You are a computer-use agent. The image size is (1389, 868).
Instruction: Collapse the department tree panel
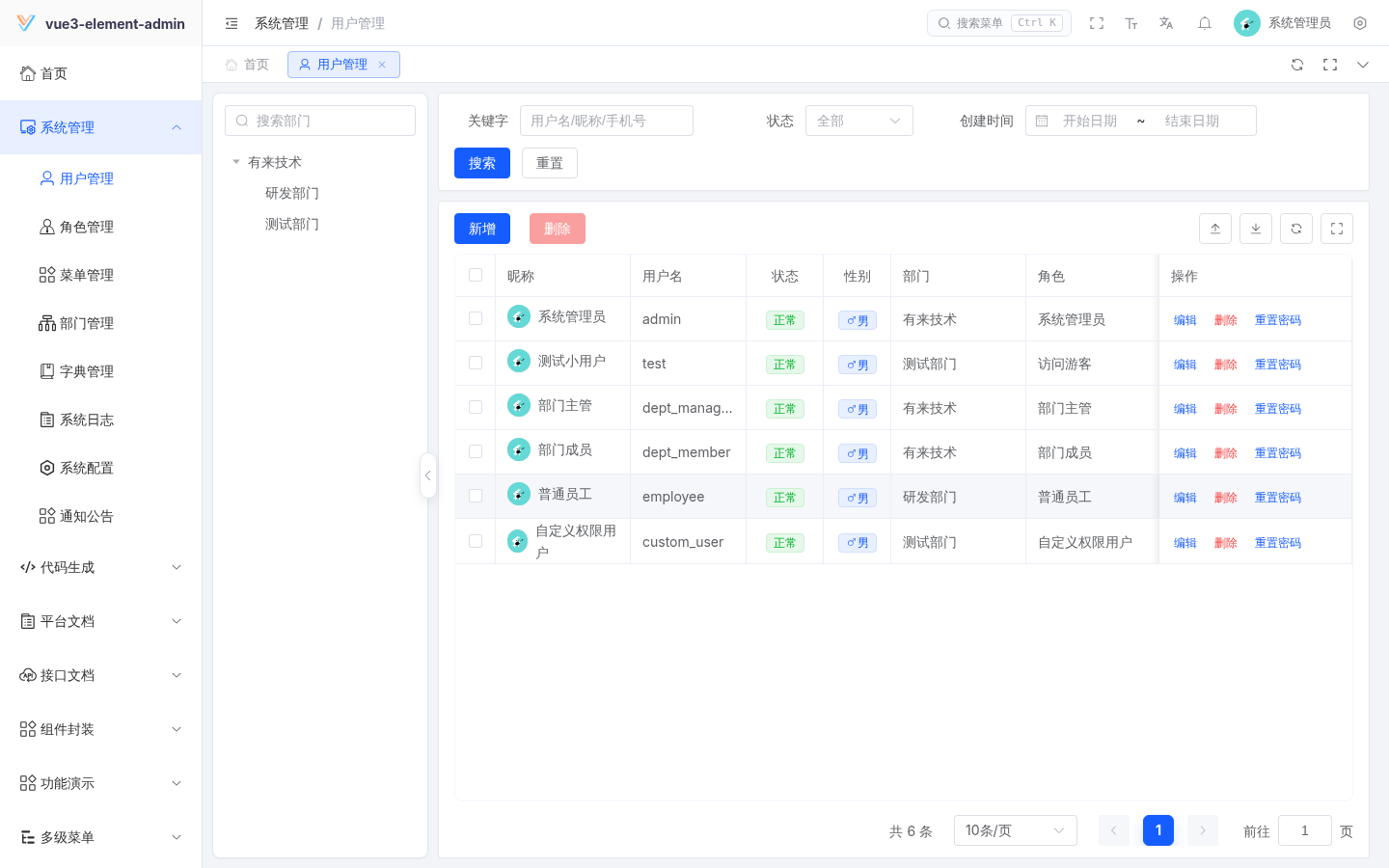point(428,475)
